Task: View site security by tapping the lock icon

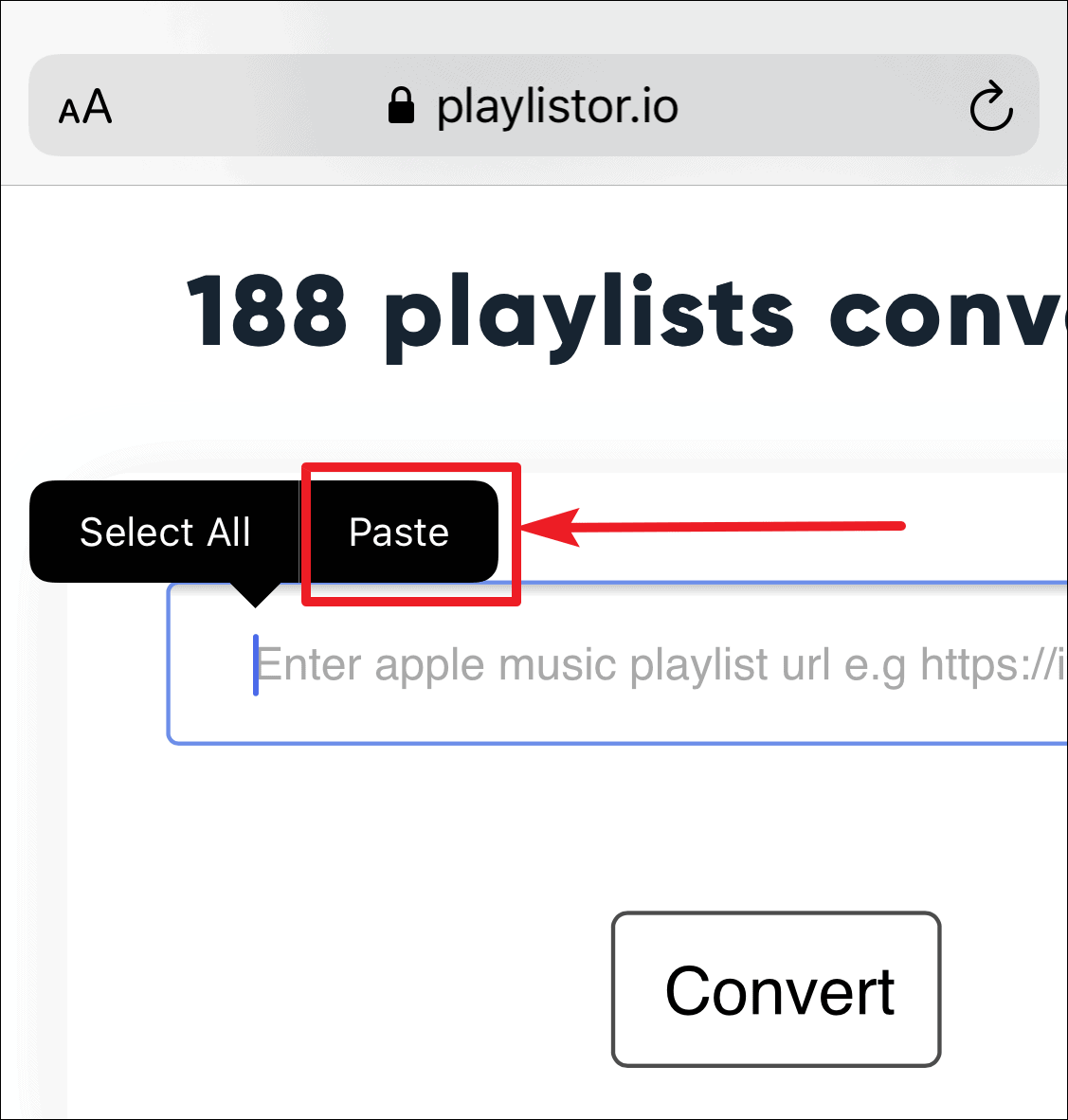Action: tap(401, 105)
